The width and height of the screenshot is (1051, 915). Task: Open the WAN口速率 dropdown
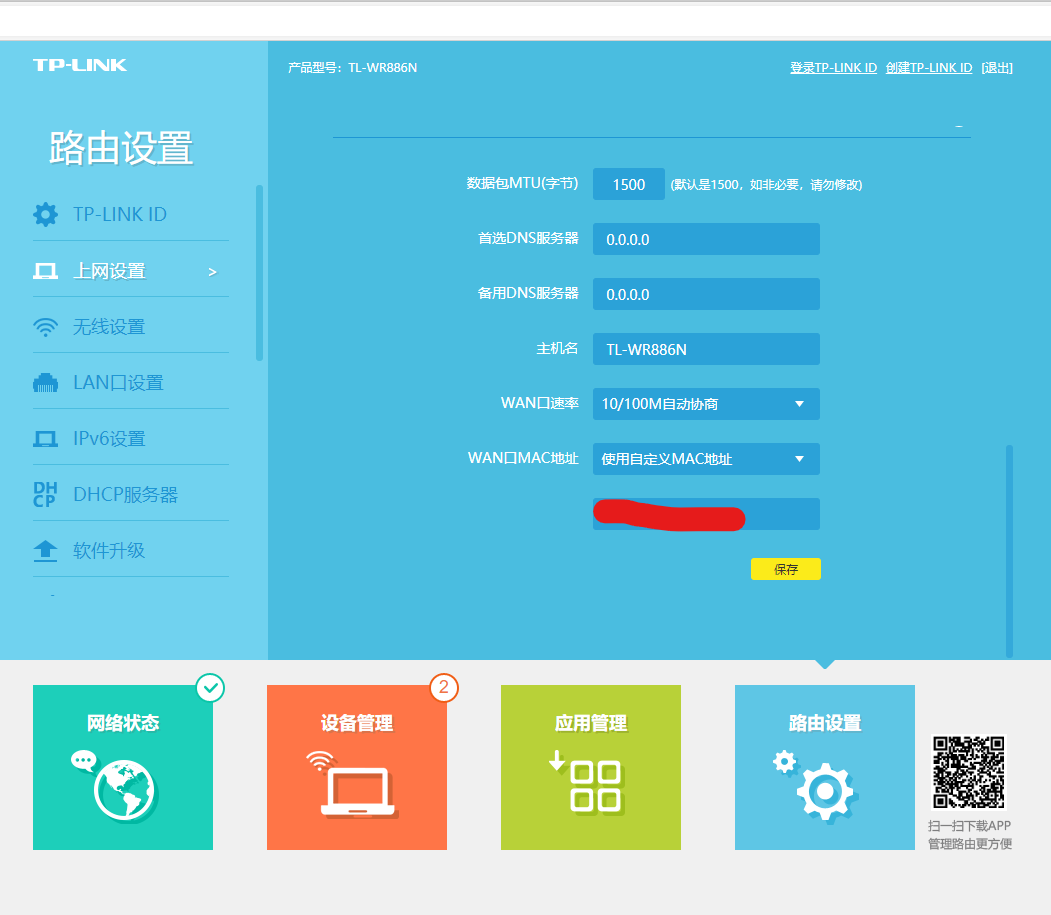[706, 404]
